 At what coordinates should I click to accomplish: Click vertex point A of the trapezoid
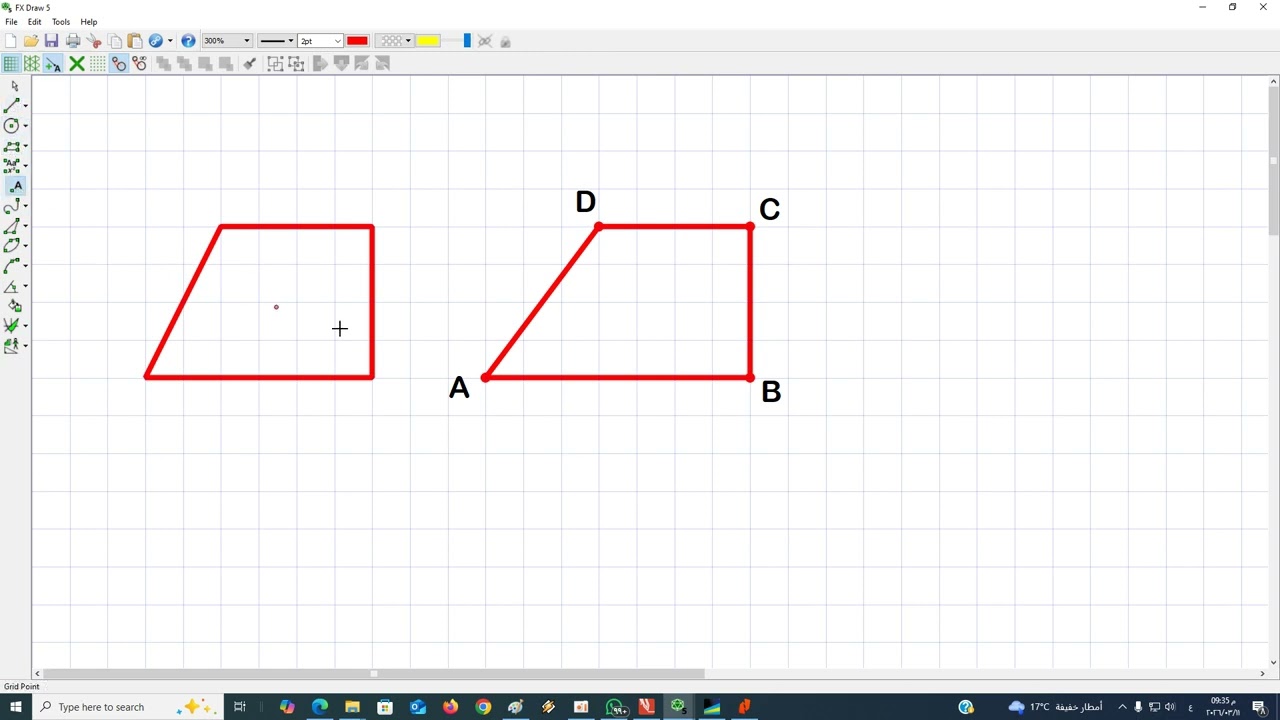pos(485,377)
